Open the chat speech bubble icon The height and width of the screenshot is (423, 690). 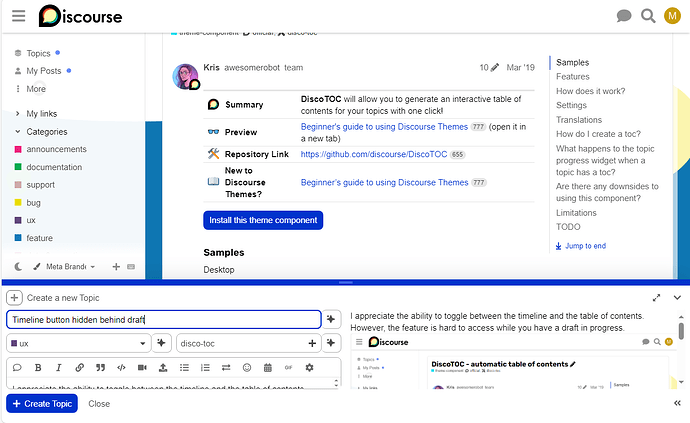point(624,16)
